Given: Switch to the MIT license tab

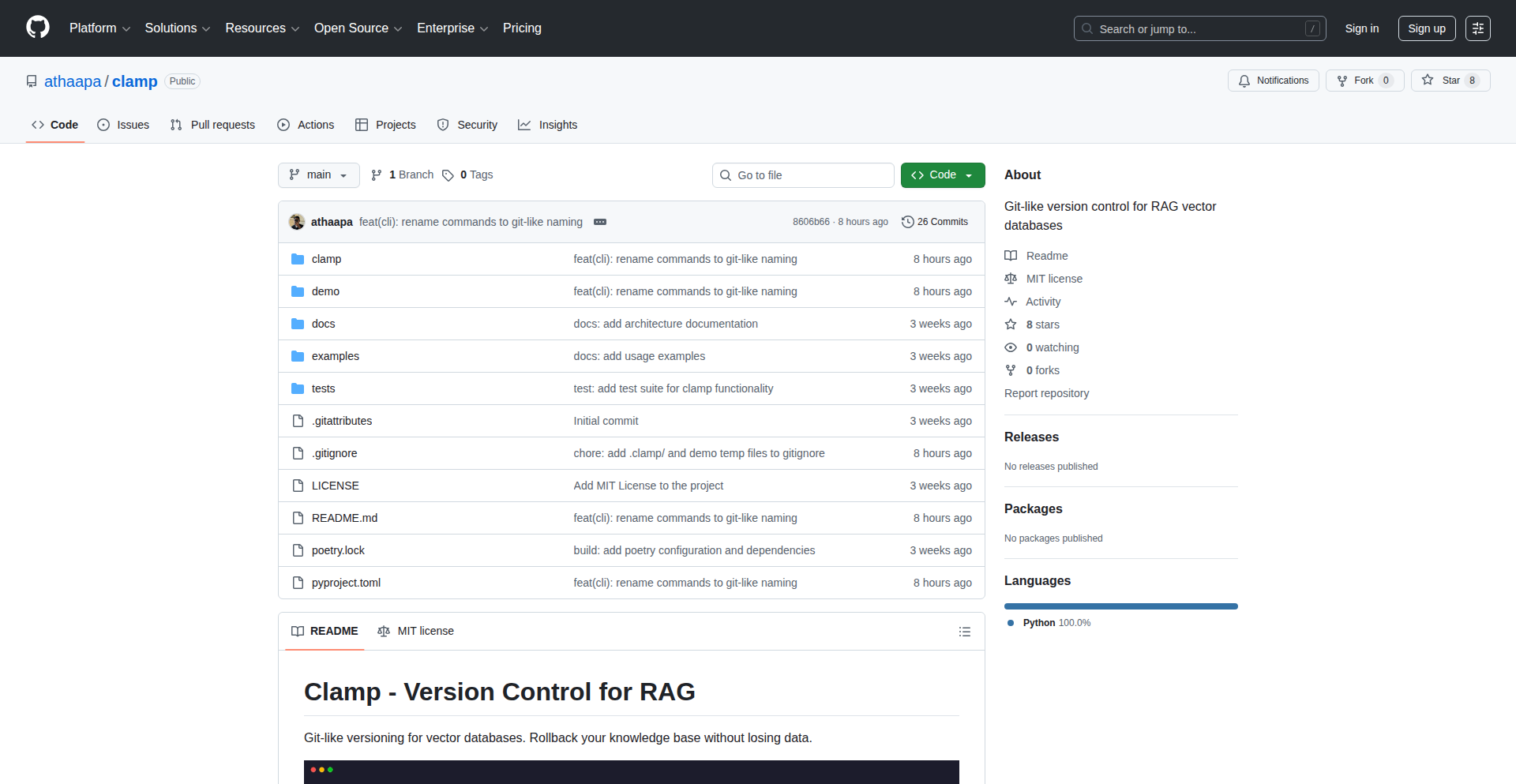Looking at the screenshot, I should coord(416,631).
